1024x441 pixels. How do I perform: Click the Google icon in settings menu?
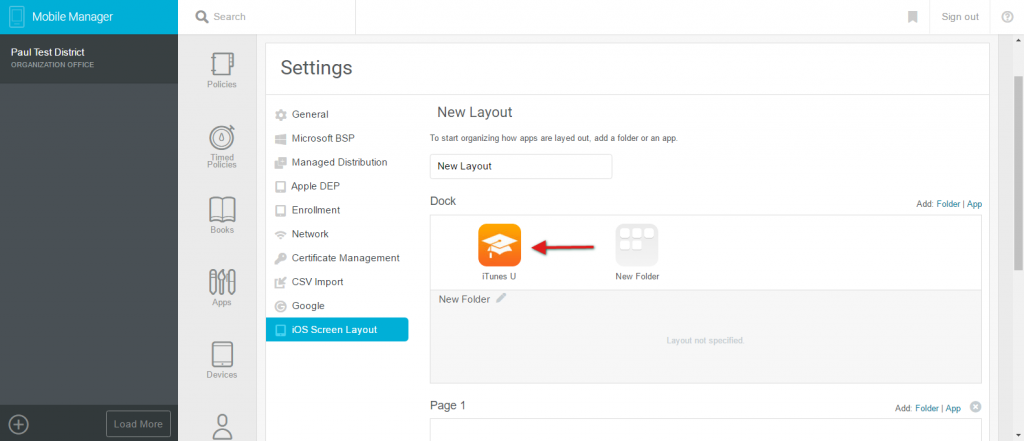281,306
